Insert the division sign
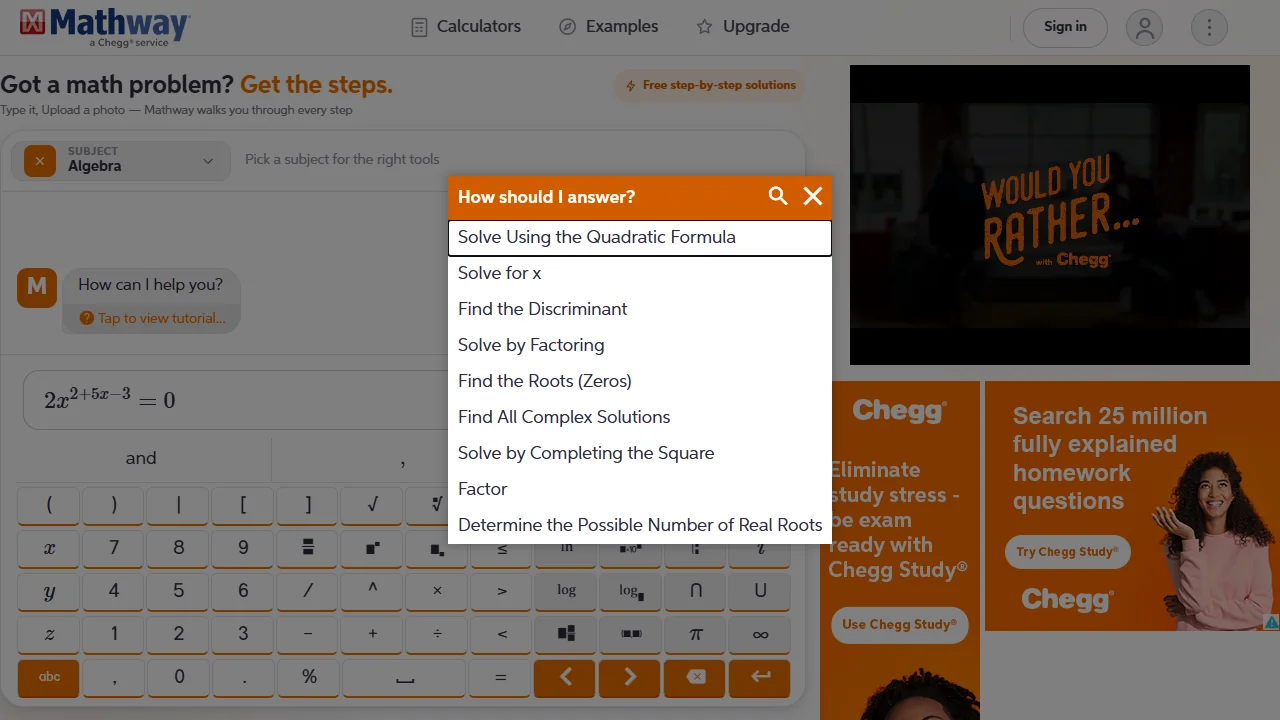1280x720 pixels. [x=437, y=634]
